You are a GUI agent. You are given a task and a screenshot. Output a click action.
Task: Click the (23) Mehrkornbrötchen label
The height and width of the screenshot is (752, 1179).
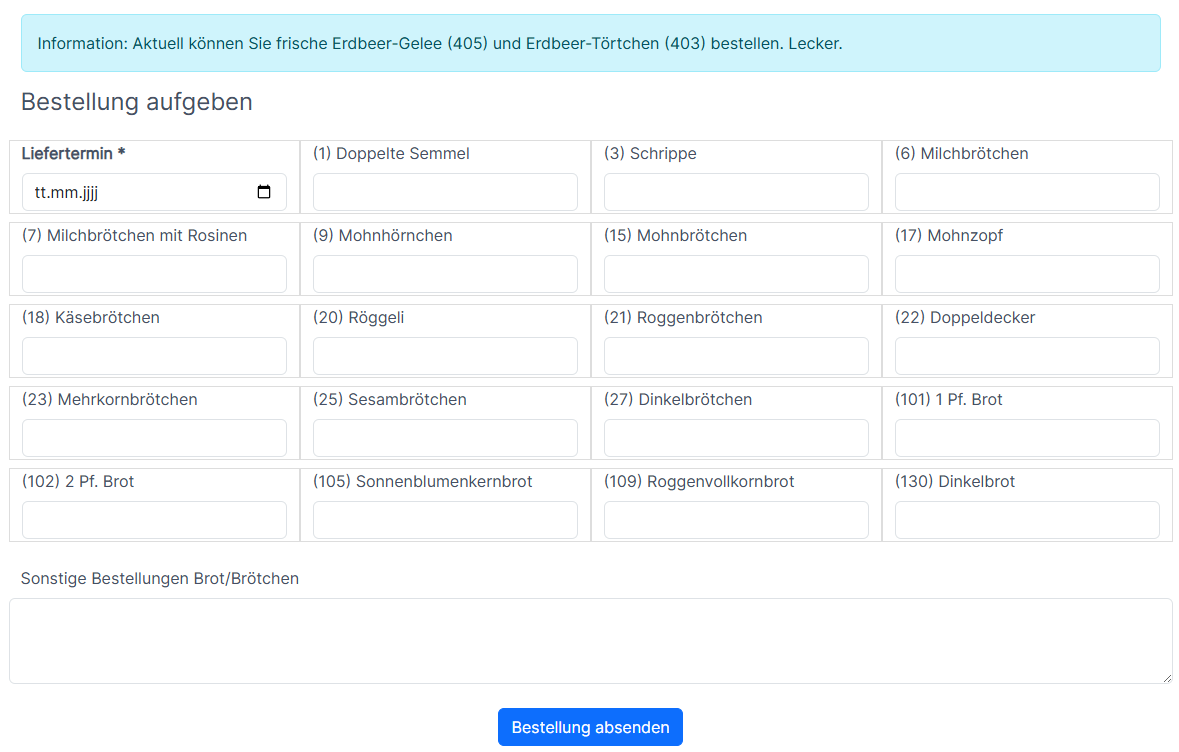[x=110, y=399]
